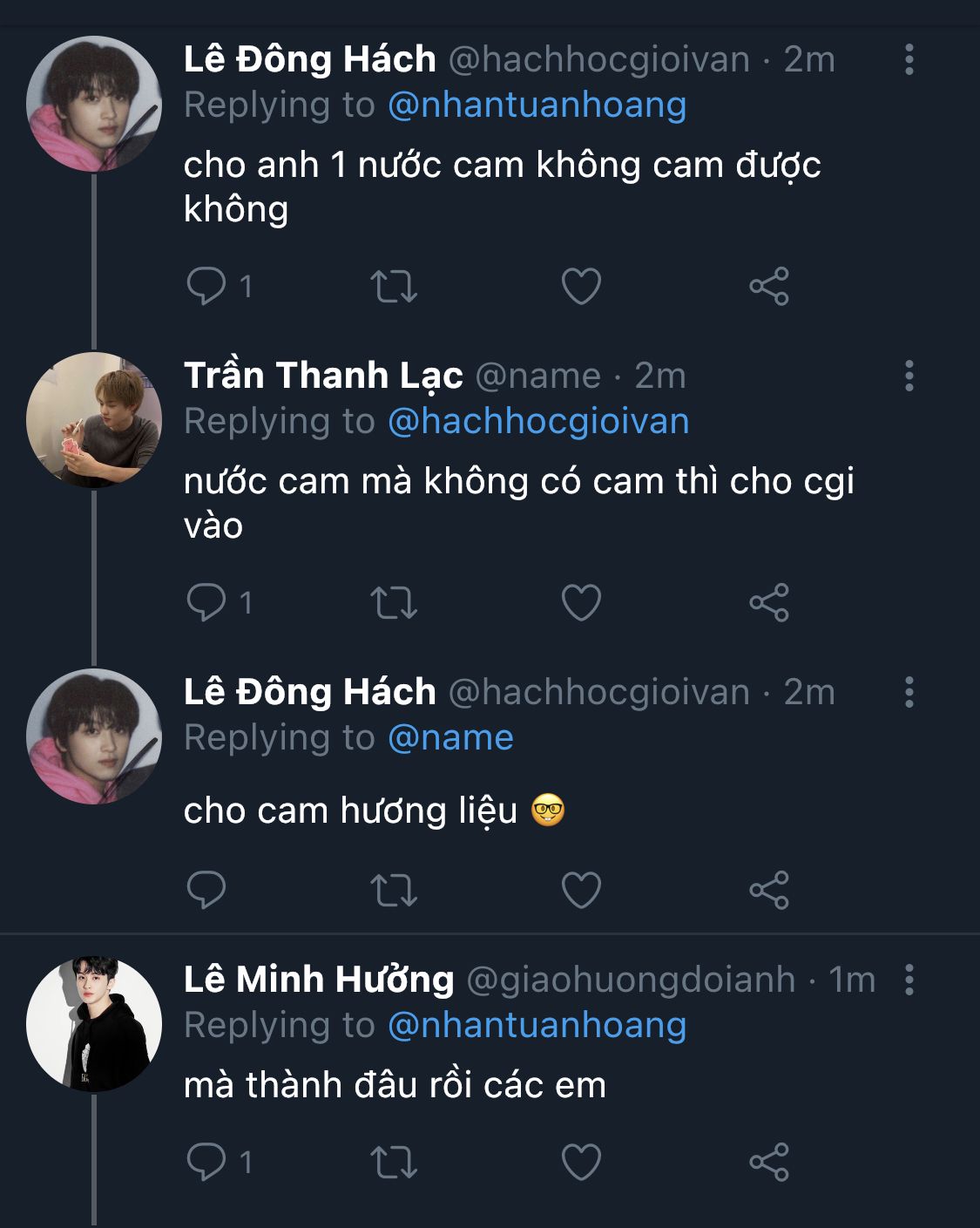The width and height of the screenshot is (980, 1228).
Task: Like the 'cho cam hương liệu' tweet
Action: pyautogui.click(x=581, y=890)
